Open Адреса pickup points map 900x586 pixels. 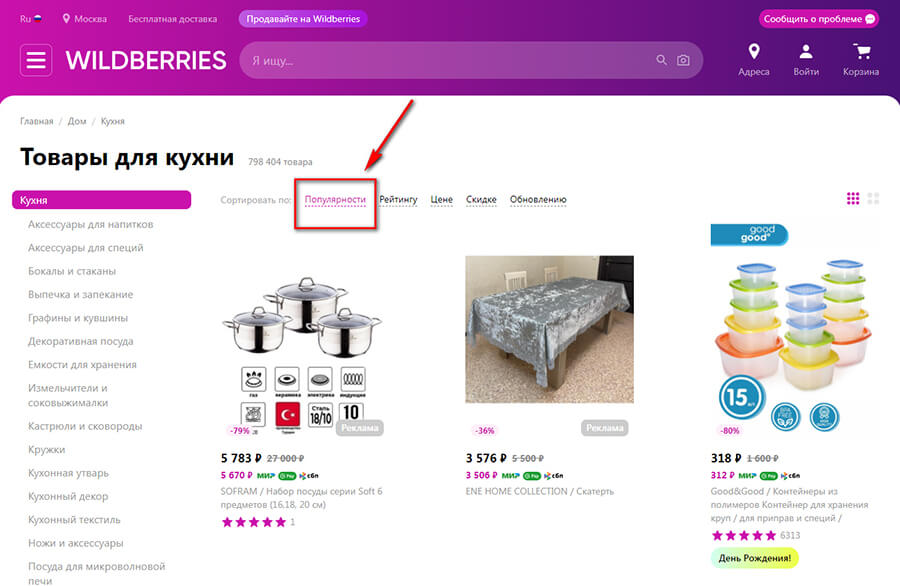point(755,58)
